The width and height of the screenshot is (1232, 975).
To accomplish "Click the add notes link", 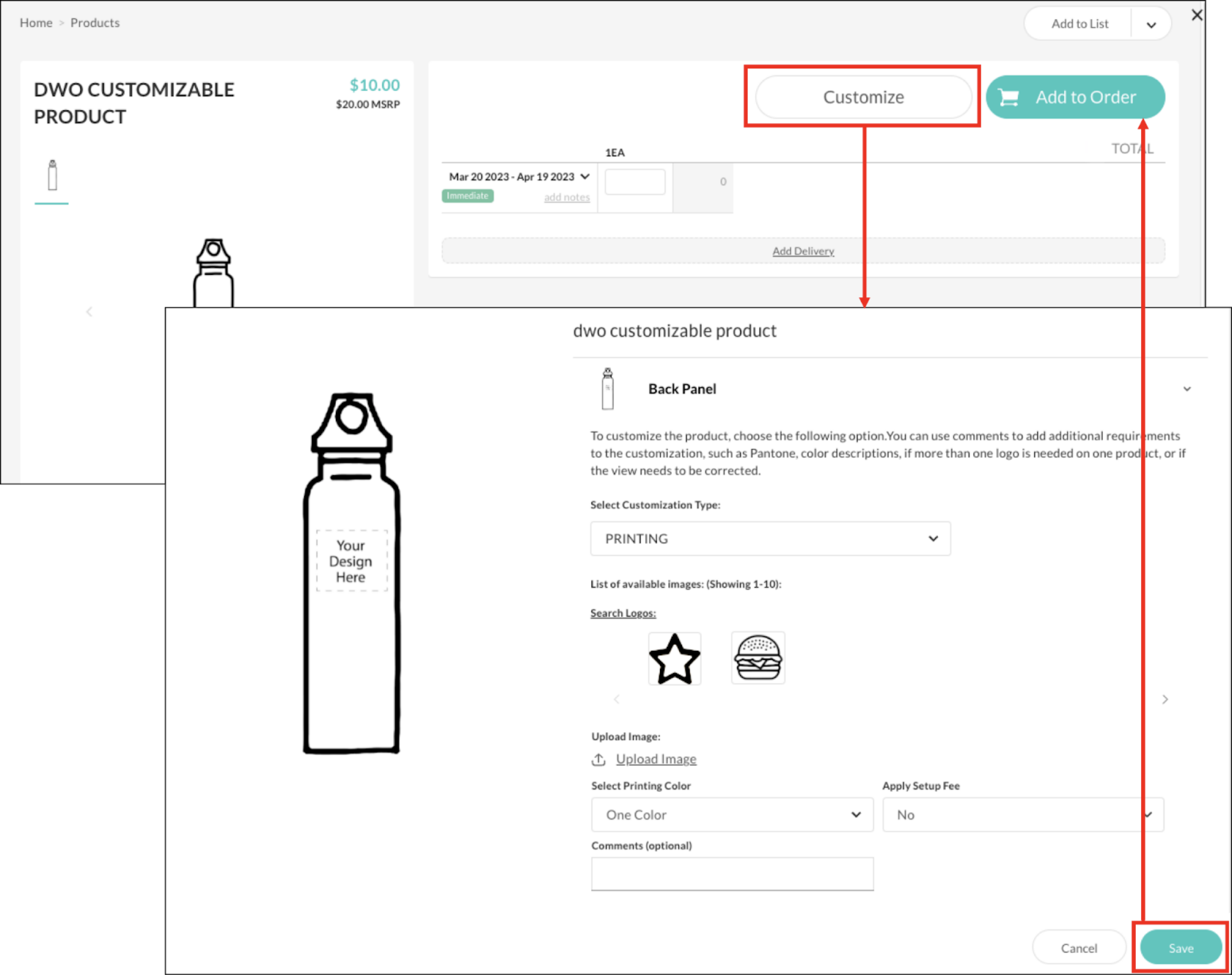I will pos(567,197).
